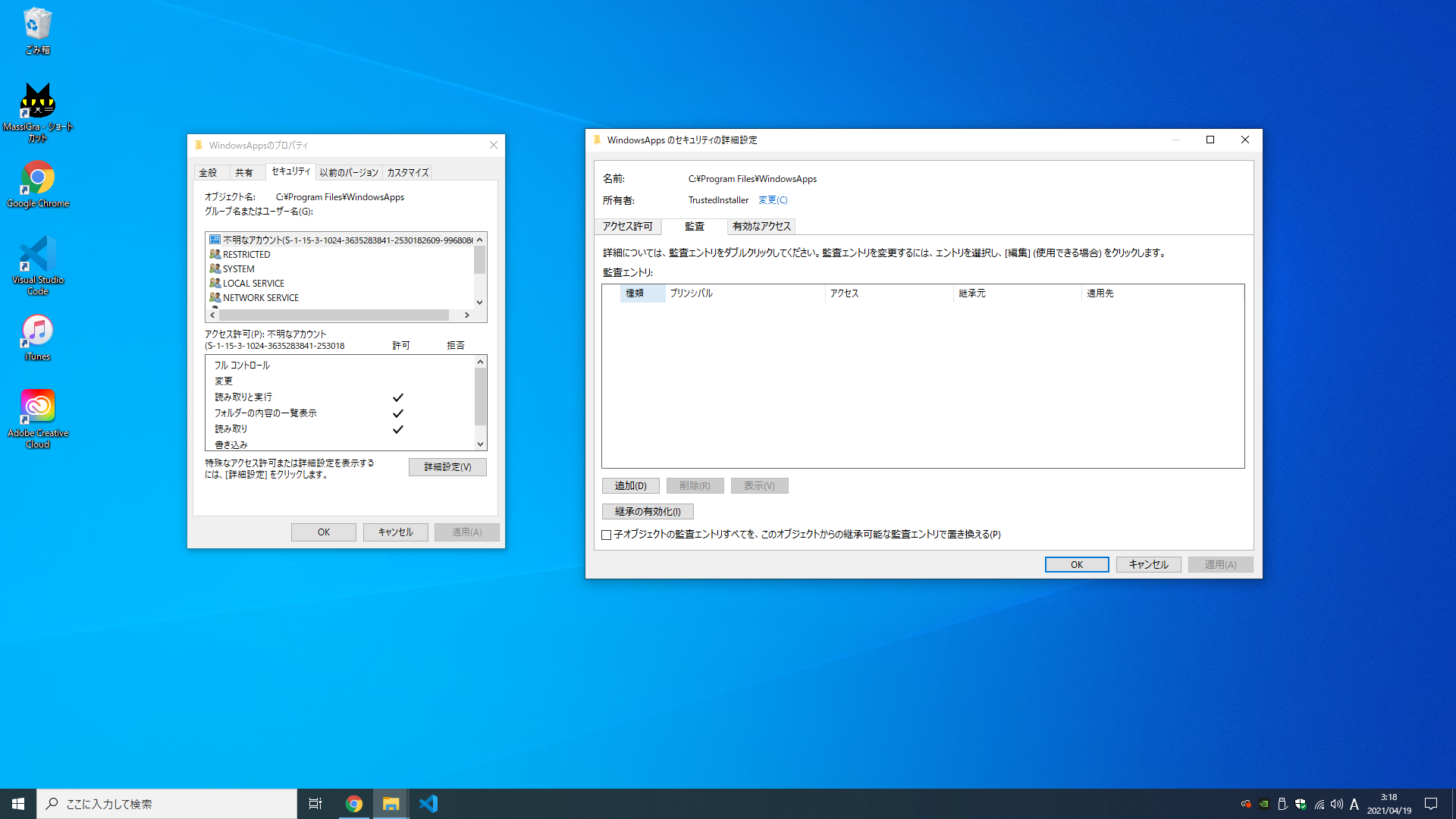Screen dimensions: 1456x819
Task: Open the volume speaker tray icon
Action: 1337,804
